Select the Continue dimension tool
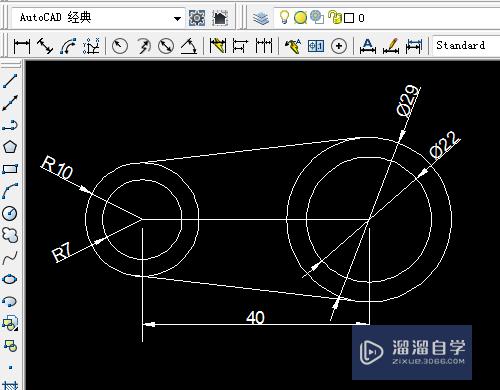The width and height of the screenshot is (500, 390). pyautogui.click(x=264, y=46)
